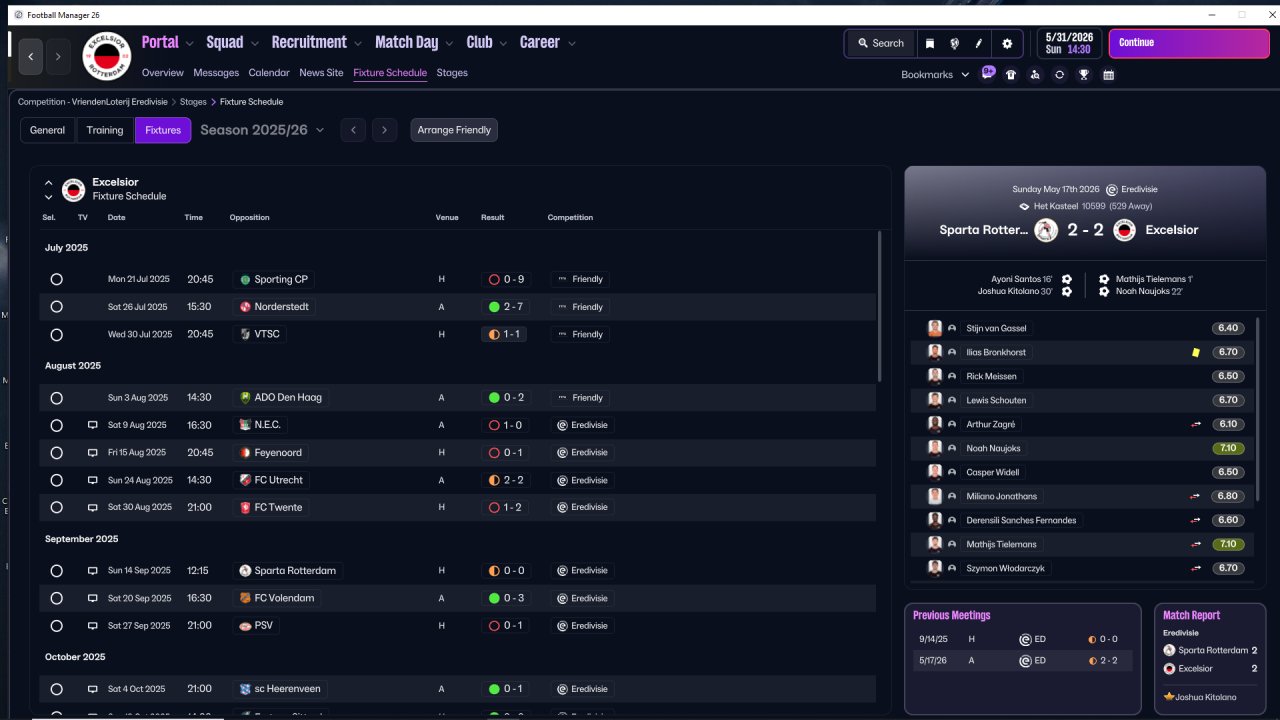Select the PSV fixture radio button
The width and height of the screenshot is (1280, 720).
(56, 625)
